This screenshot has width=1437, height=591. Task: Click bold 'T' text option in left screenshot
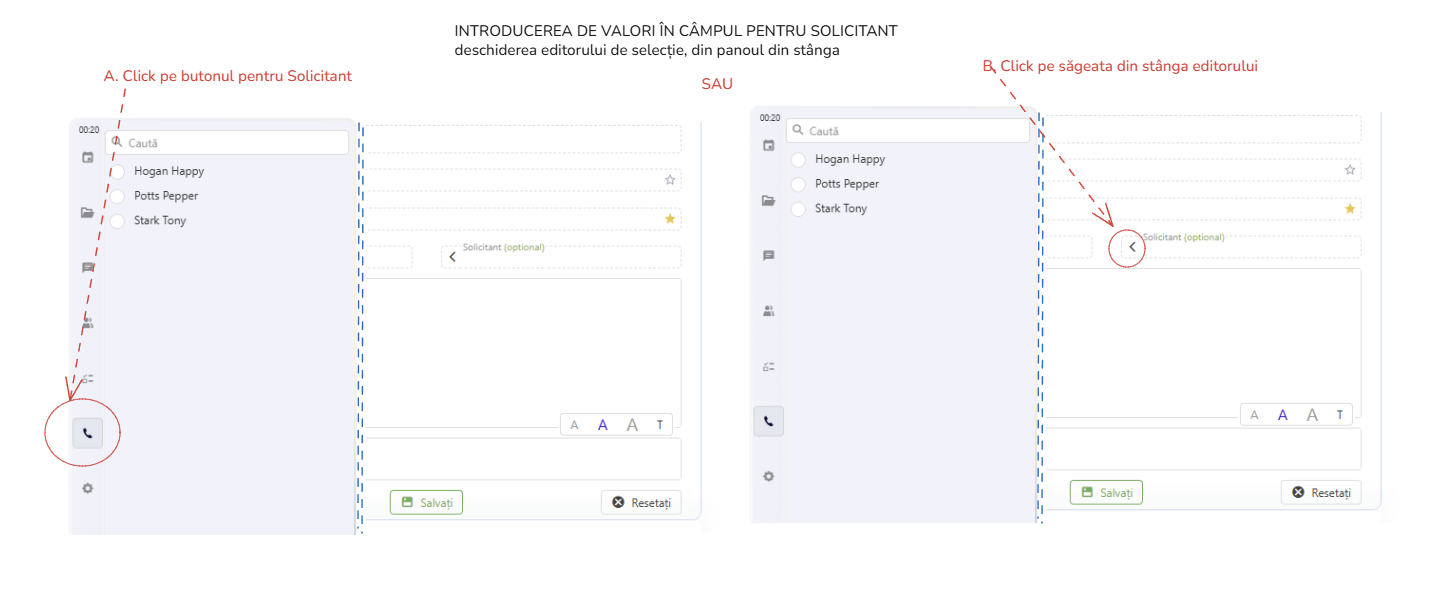660,425
